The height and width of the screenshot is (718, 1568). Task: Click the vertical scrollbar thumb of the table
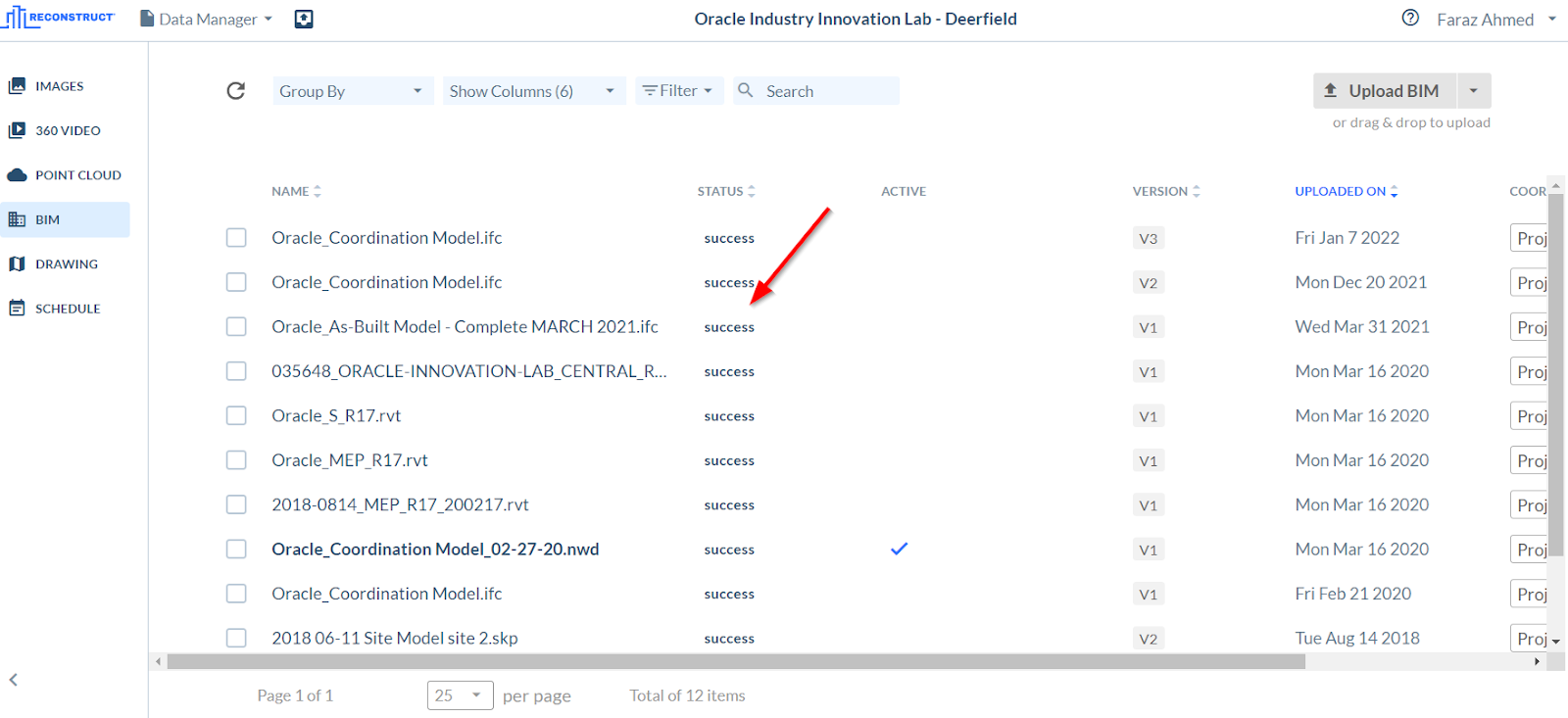(x=1556, y=373)
